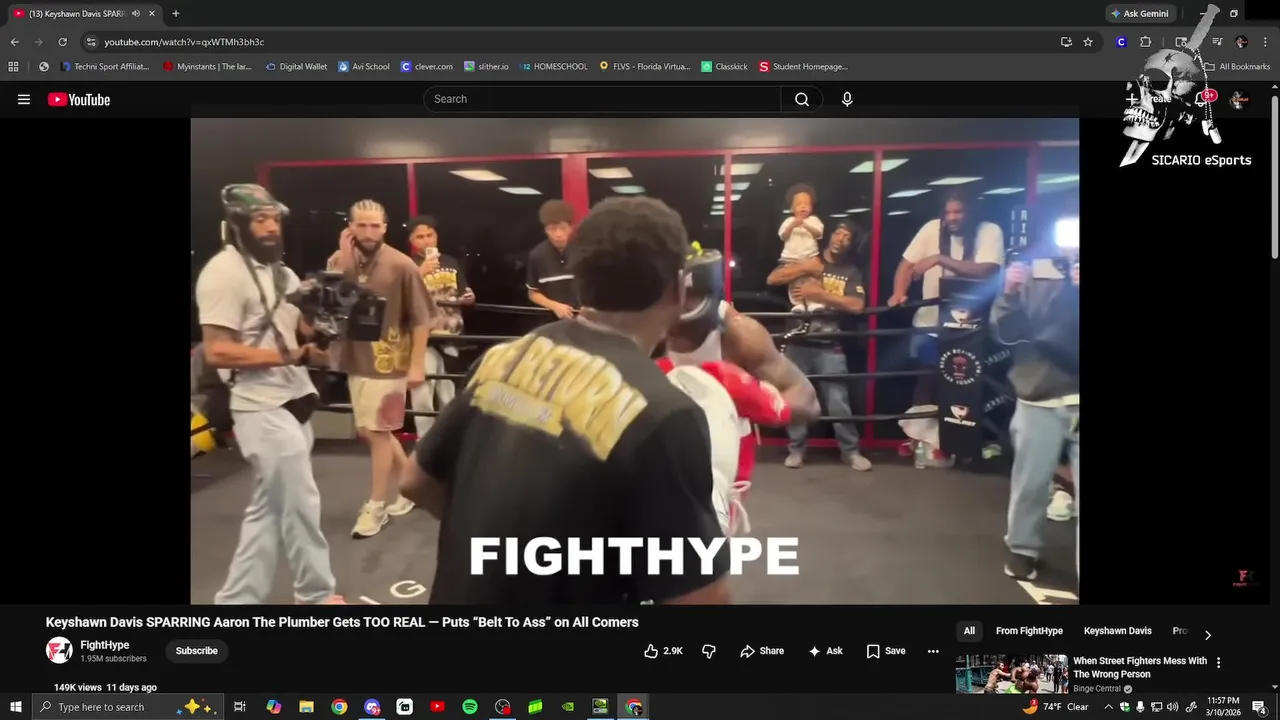Open the red YouTube app in the taskbar
This screenshot has height=720, width=1280.
pos(437,707)
